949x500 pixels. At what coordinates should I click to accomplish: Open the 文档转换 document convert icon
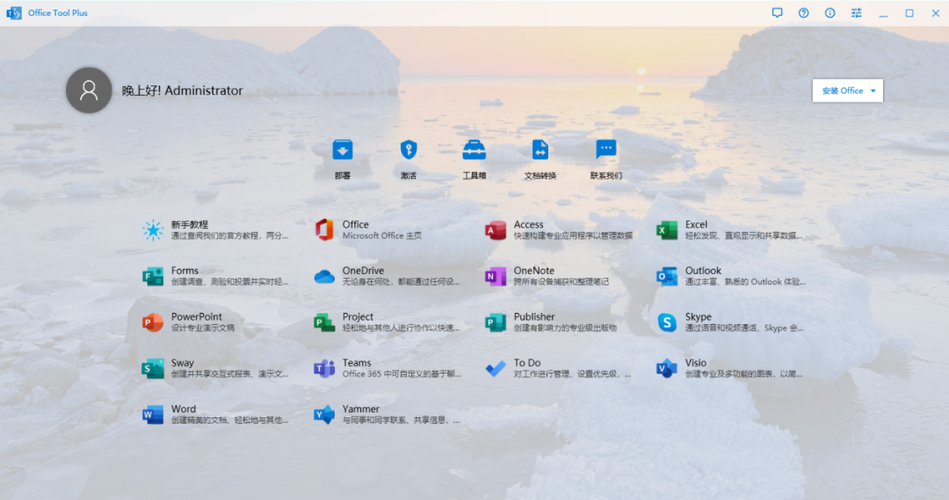point(540,150)
